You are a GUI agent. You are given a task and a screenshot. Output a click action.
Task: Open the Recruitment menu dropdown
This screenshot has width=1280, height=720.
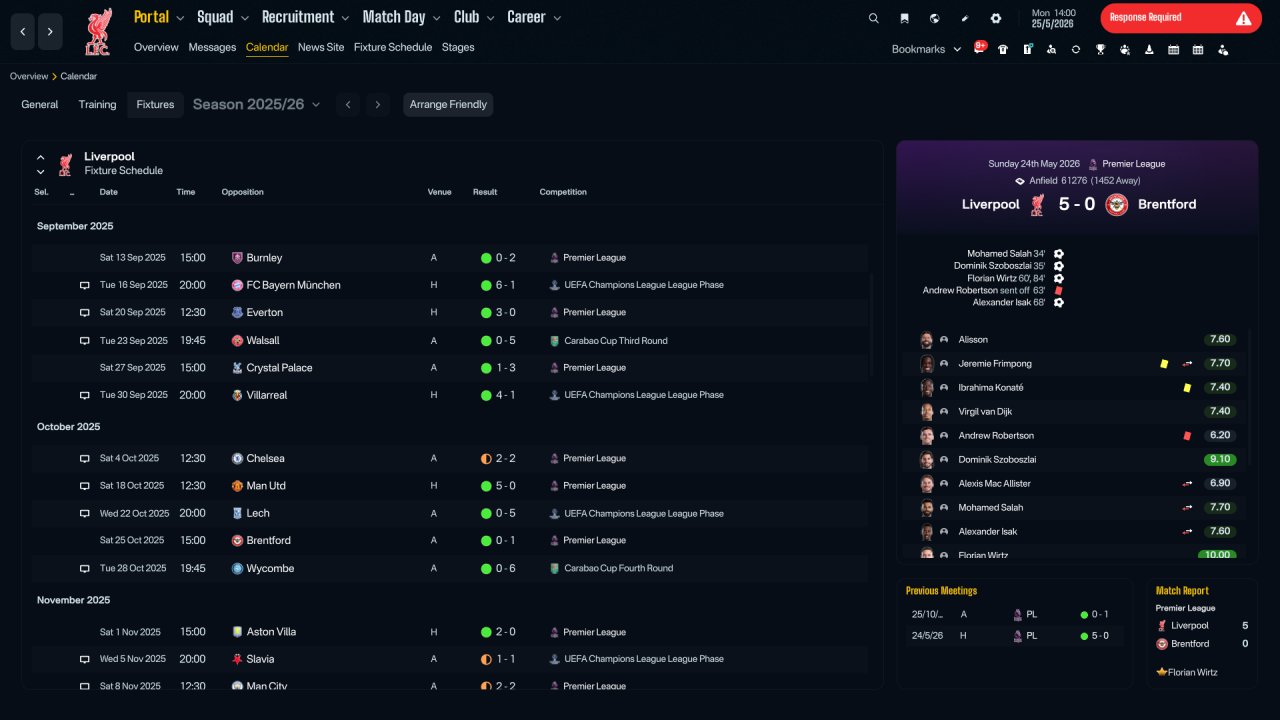345,18
